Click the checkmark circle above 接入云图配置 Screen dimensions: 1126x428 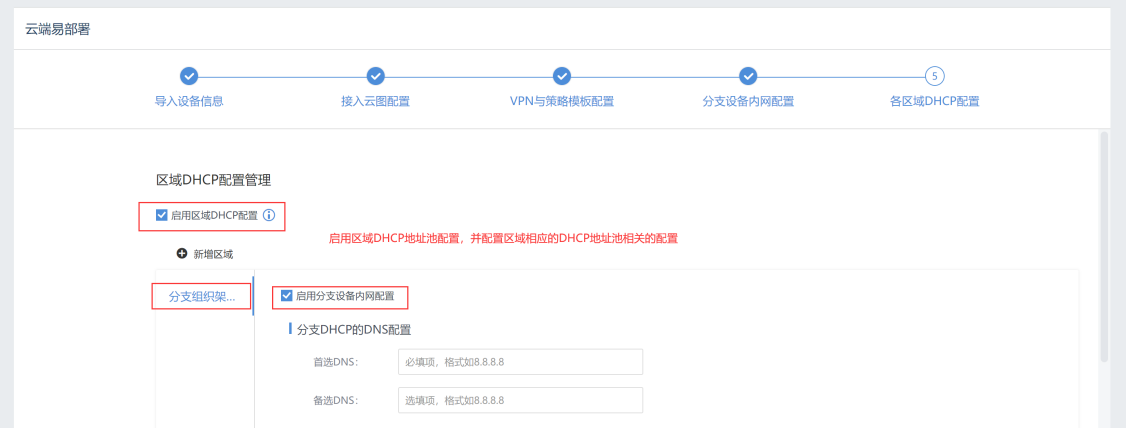tap(375, 76)
